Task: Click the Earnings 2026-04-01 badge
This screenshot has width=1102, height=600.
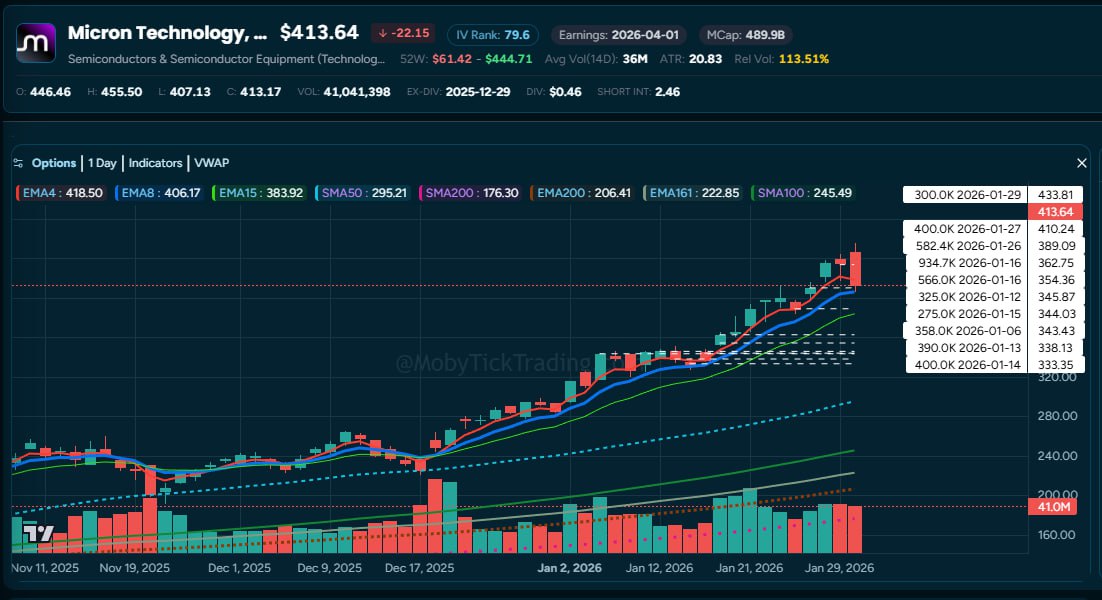Action: (618, 35)
